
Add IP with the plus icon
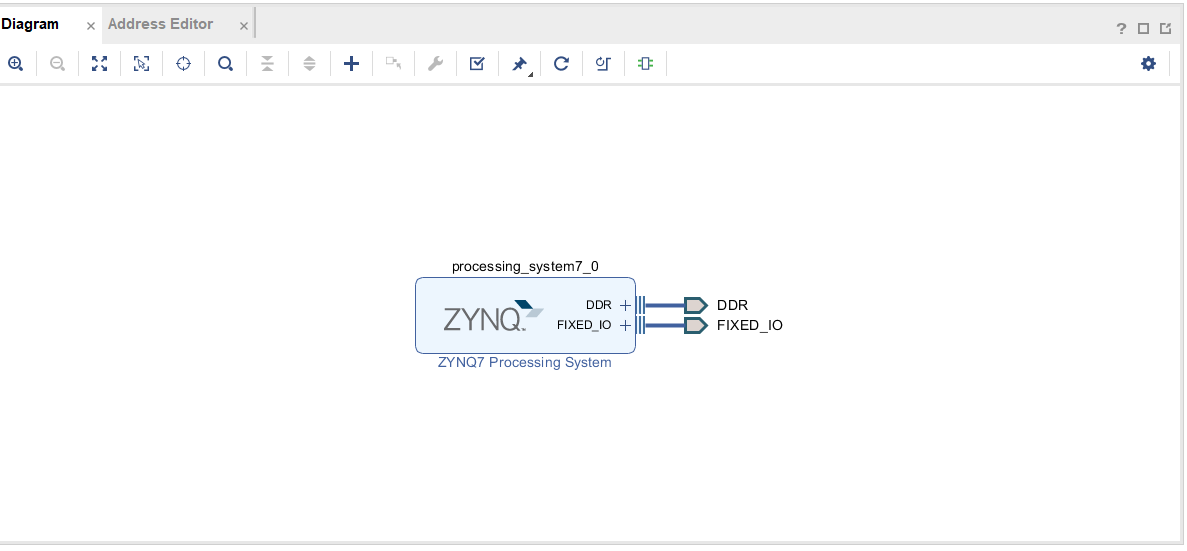click(x=351, y=64)
